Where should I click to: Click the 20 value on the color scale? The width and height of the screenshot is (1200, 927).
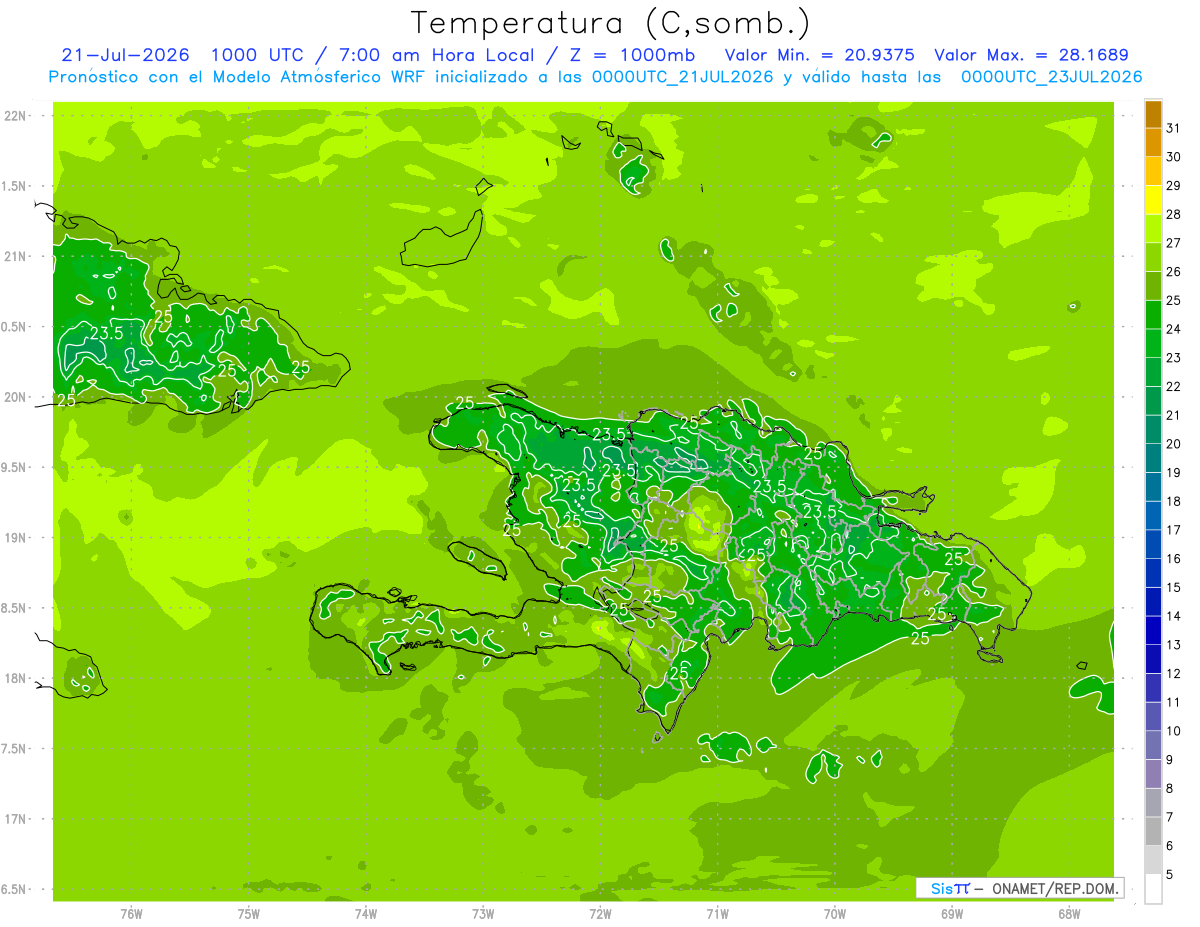1174,444
